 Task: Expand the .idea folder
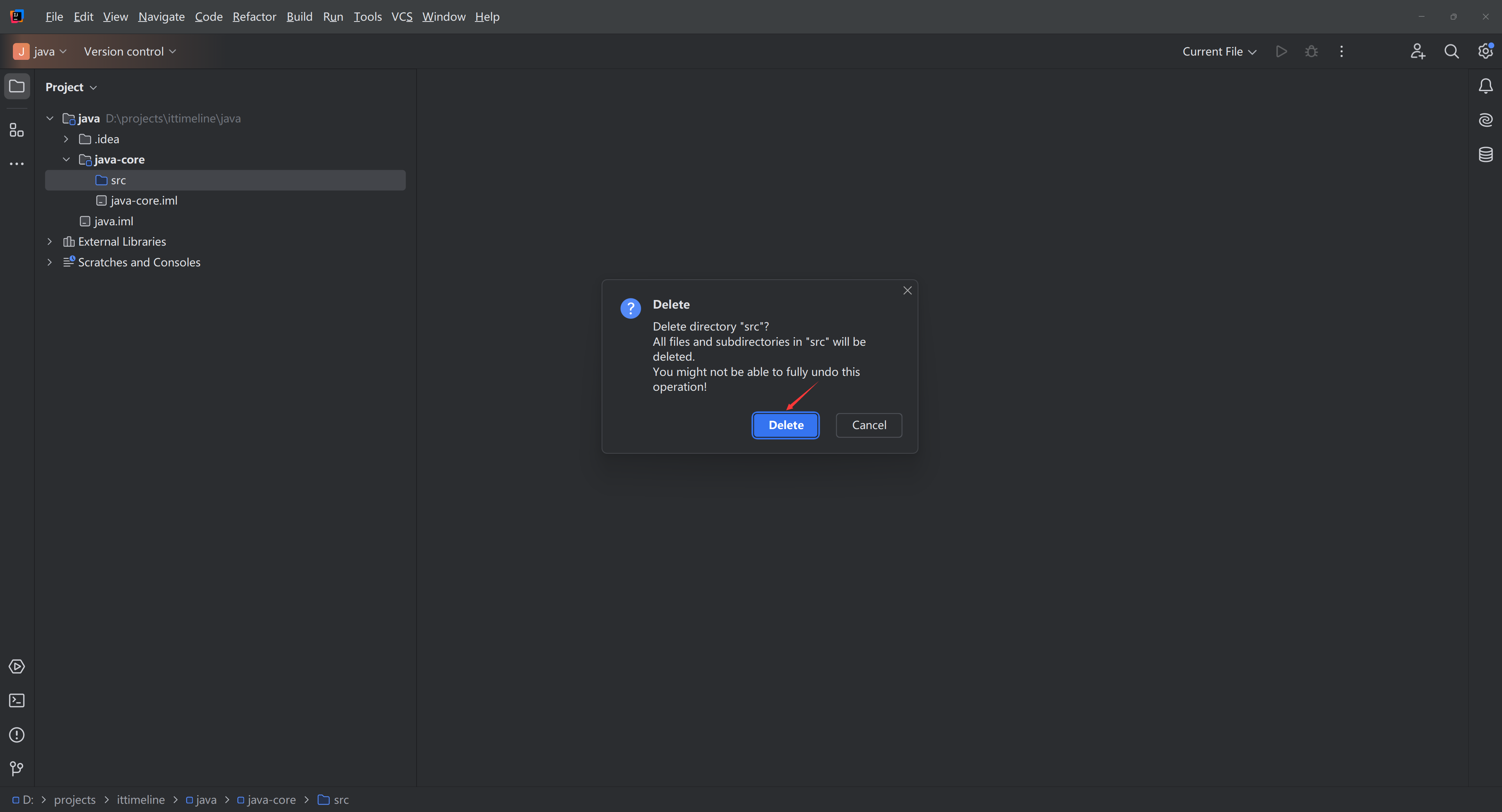[x=66, y=139]
